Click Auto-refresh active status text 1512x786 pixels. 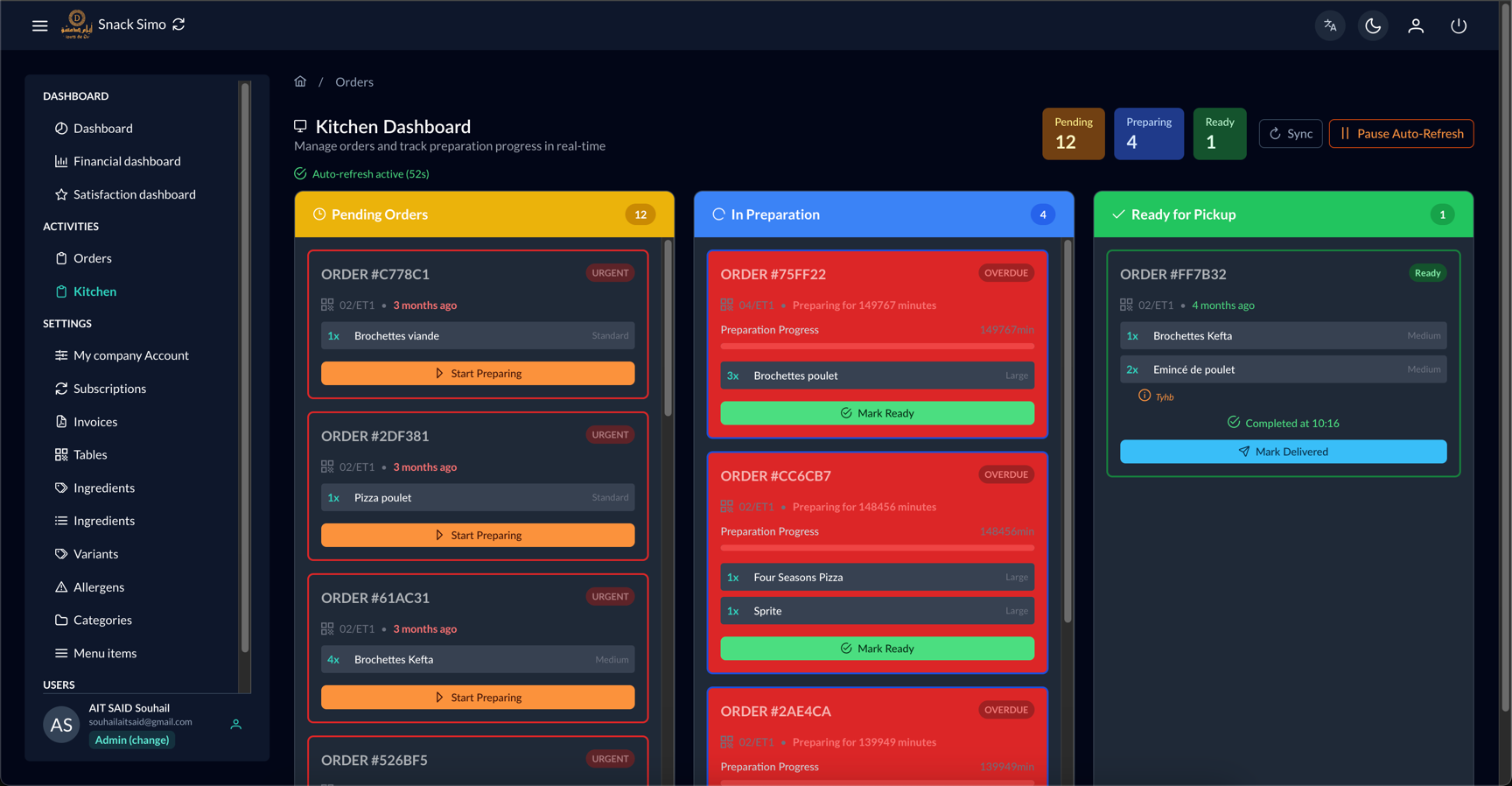(x=370, y=173)
